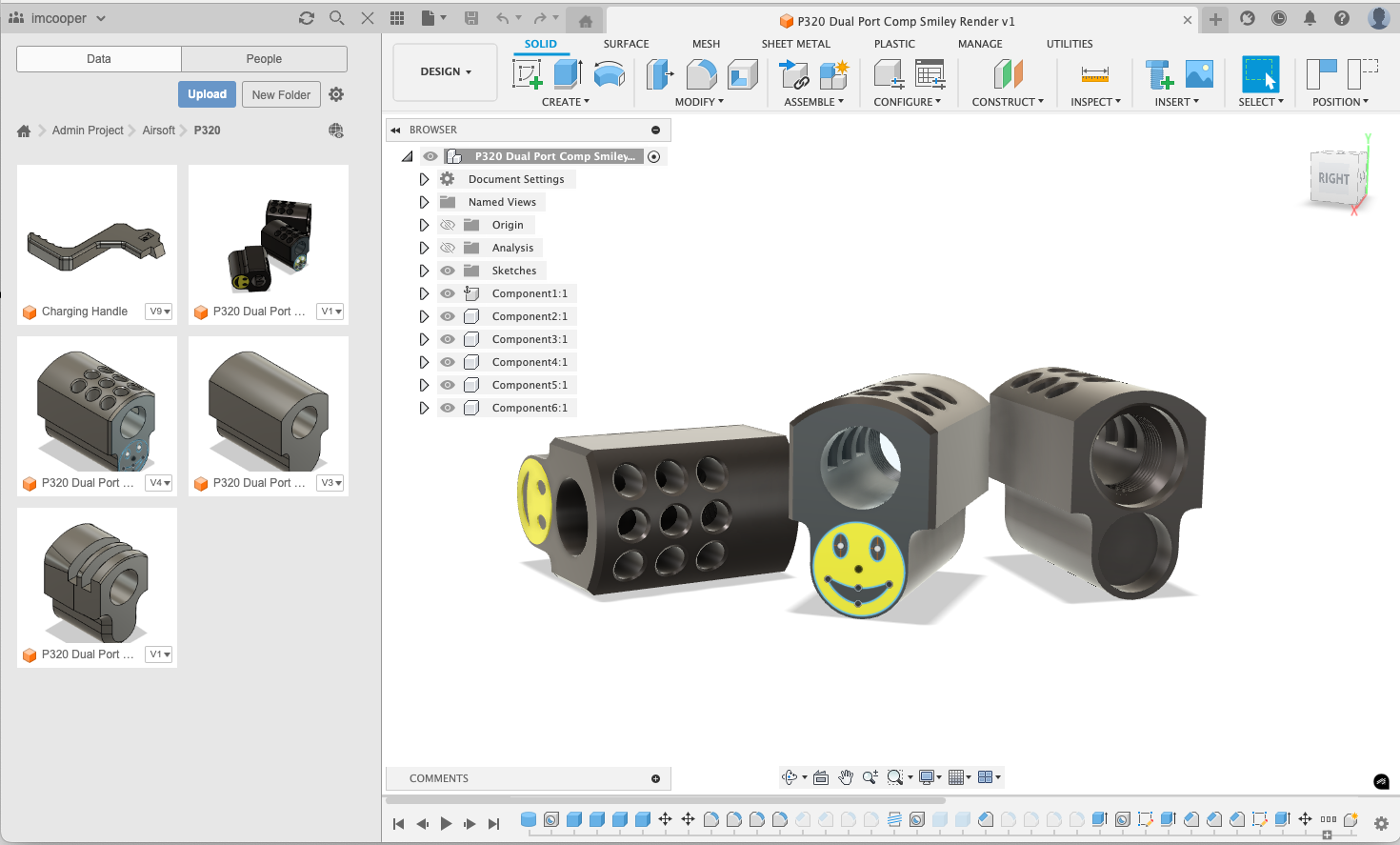Play the timeline
Viewport: 1400px width, 845px height.
(x=446, y=824)
